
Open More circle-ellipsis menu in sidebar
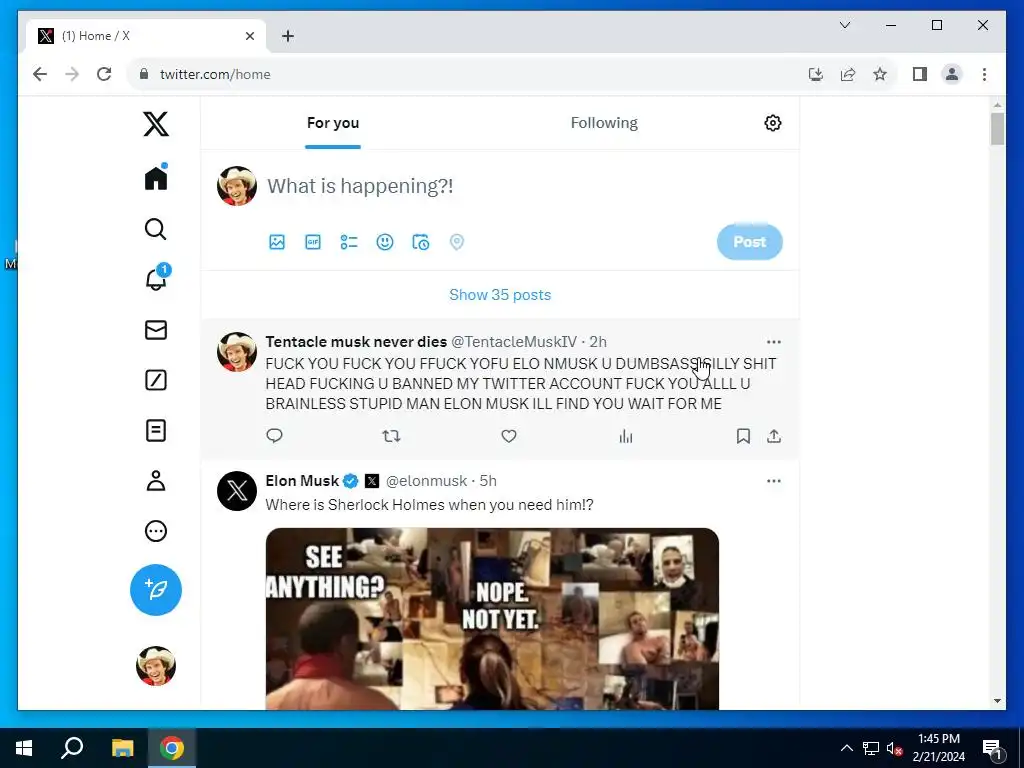tap(155, 531)
